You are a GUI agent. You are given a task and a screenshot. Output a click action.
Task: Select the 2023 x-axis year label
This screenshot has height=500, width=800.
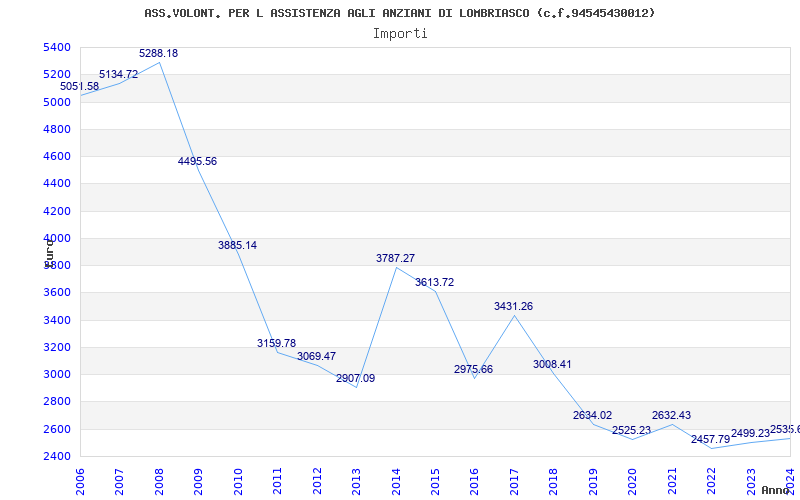751,482
